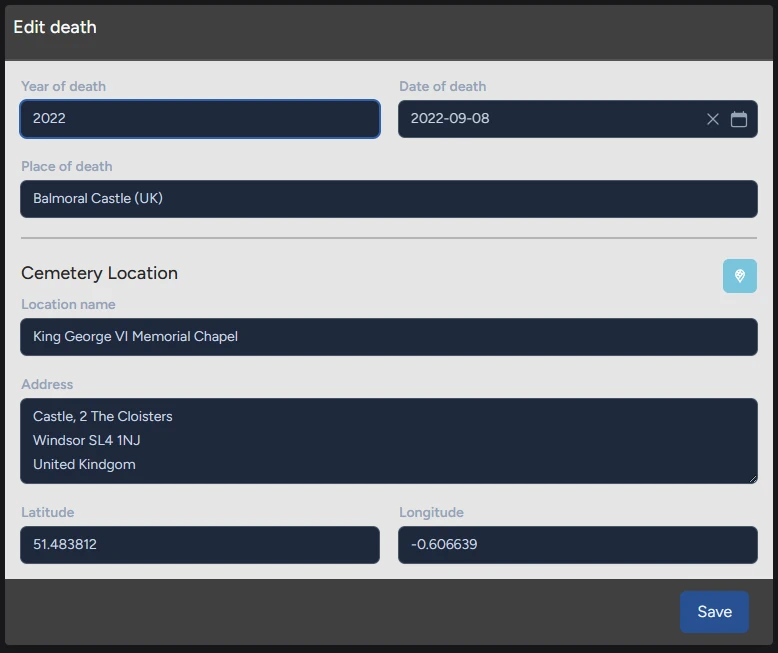Click the "Location name" label
The height and width of the screenshot is (653, 778).
pos(68,305)
